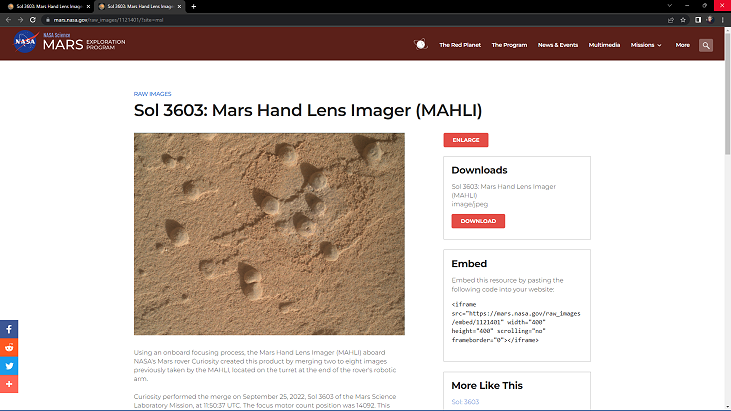731x411 pixels.
Task: Switch to the first browser tab
Action: pyautogui.click(x=48, y=7)
